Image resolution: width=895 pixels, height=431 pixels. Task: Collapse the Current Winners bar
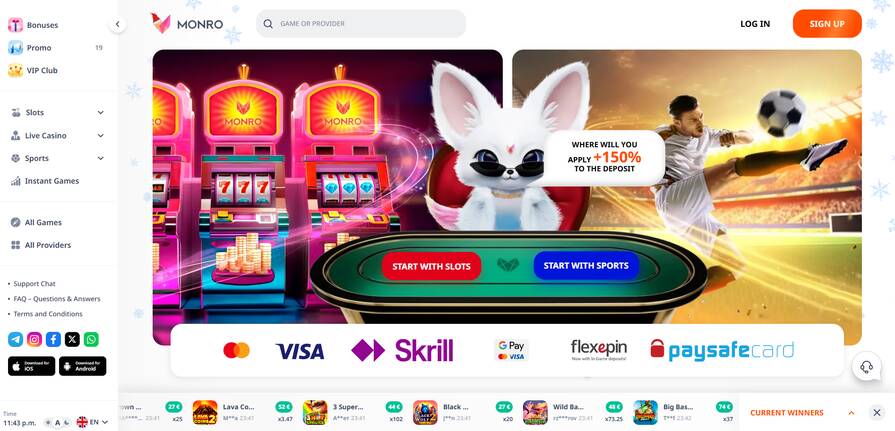point(851,413)
